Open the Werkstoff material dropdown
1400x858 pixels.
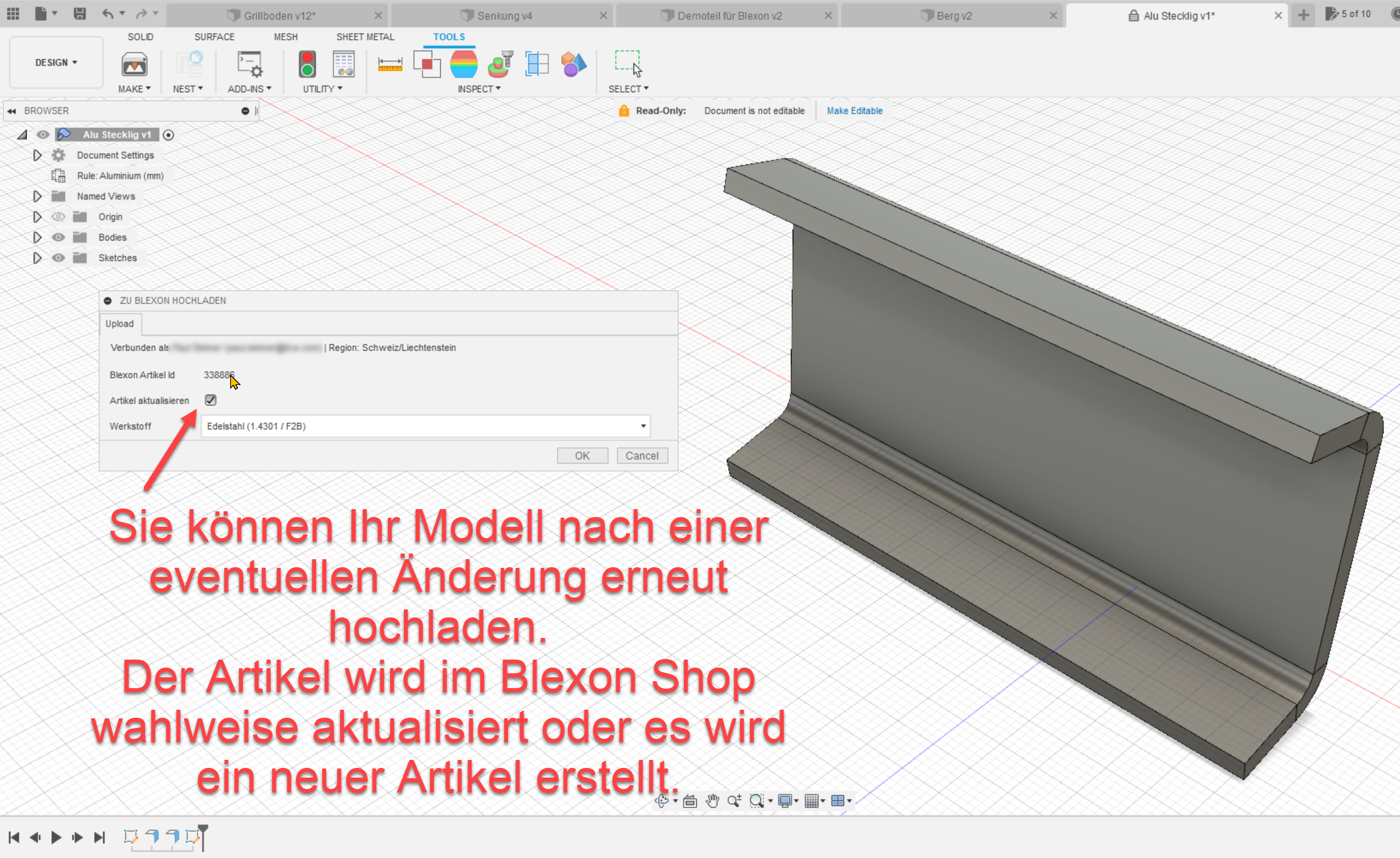click(x=643, y=426)
